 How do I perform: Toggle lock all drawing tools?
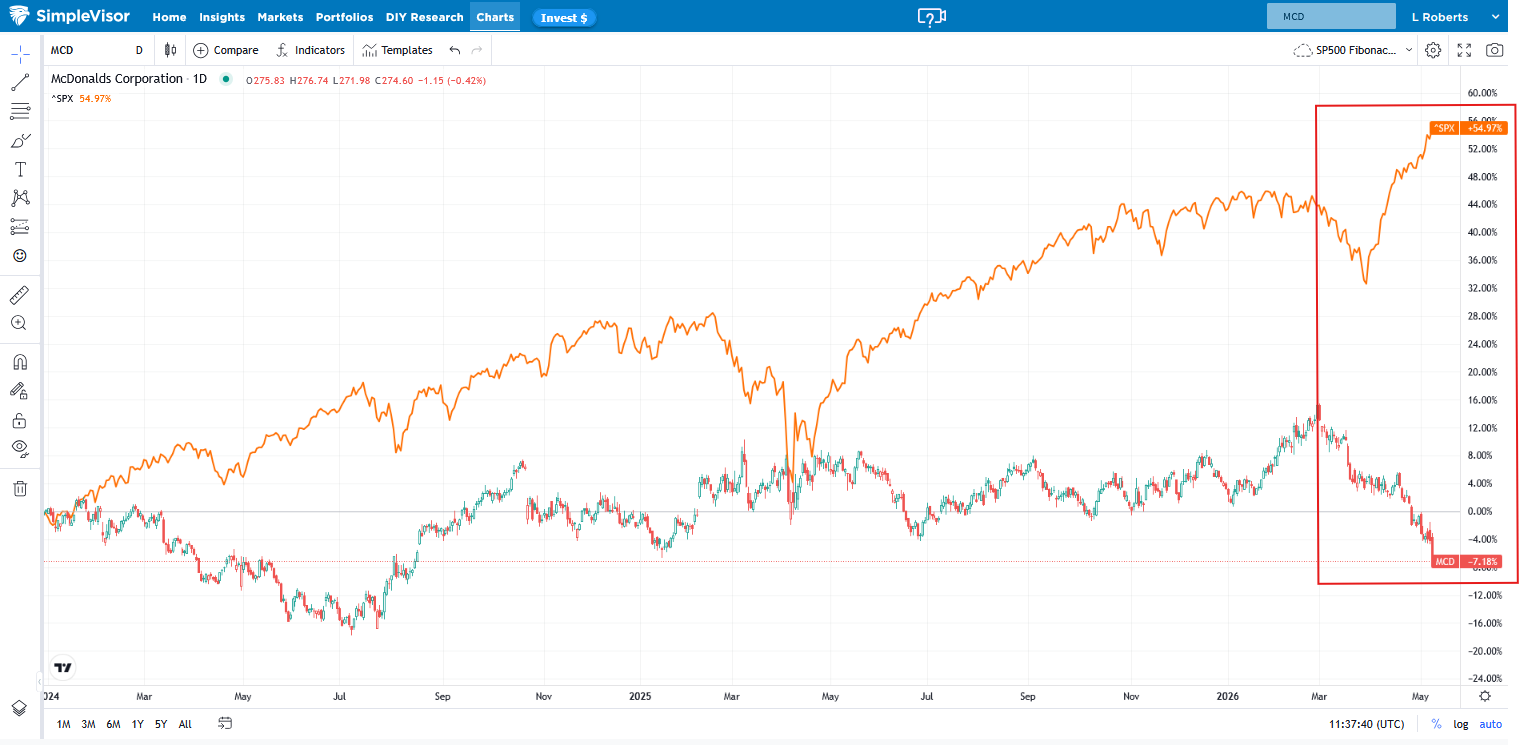click(x=20, y=420)
